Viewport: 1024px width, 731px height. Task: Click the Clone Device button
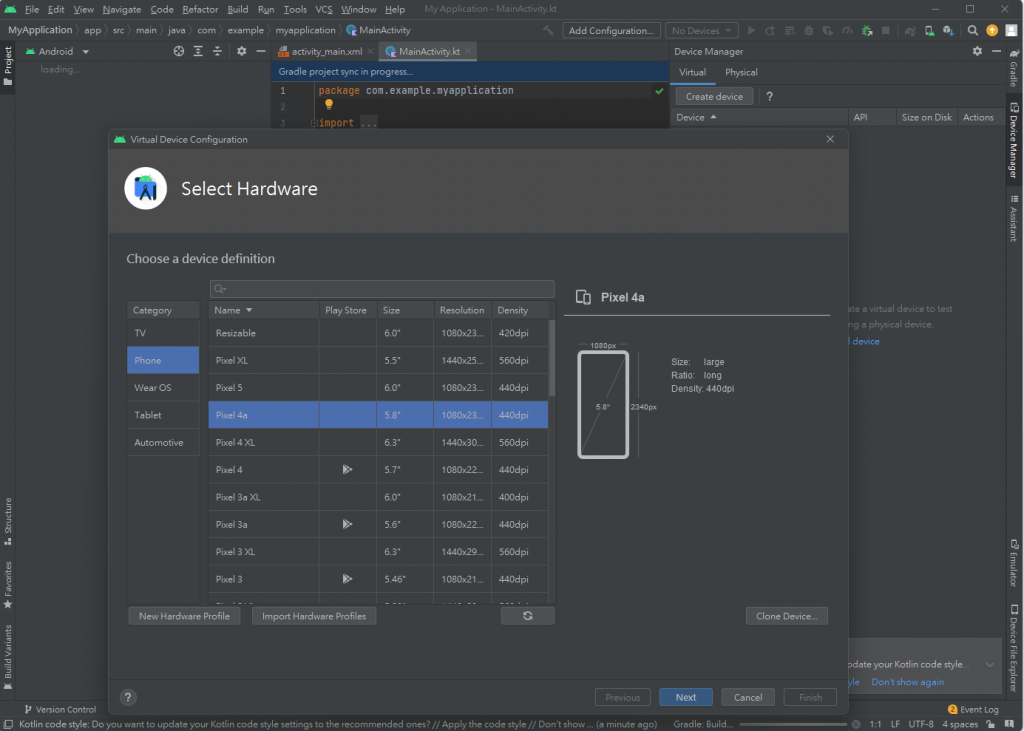787,616
